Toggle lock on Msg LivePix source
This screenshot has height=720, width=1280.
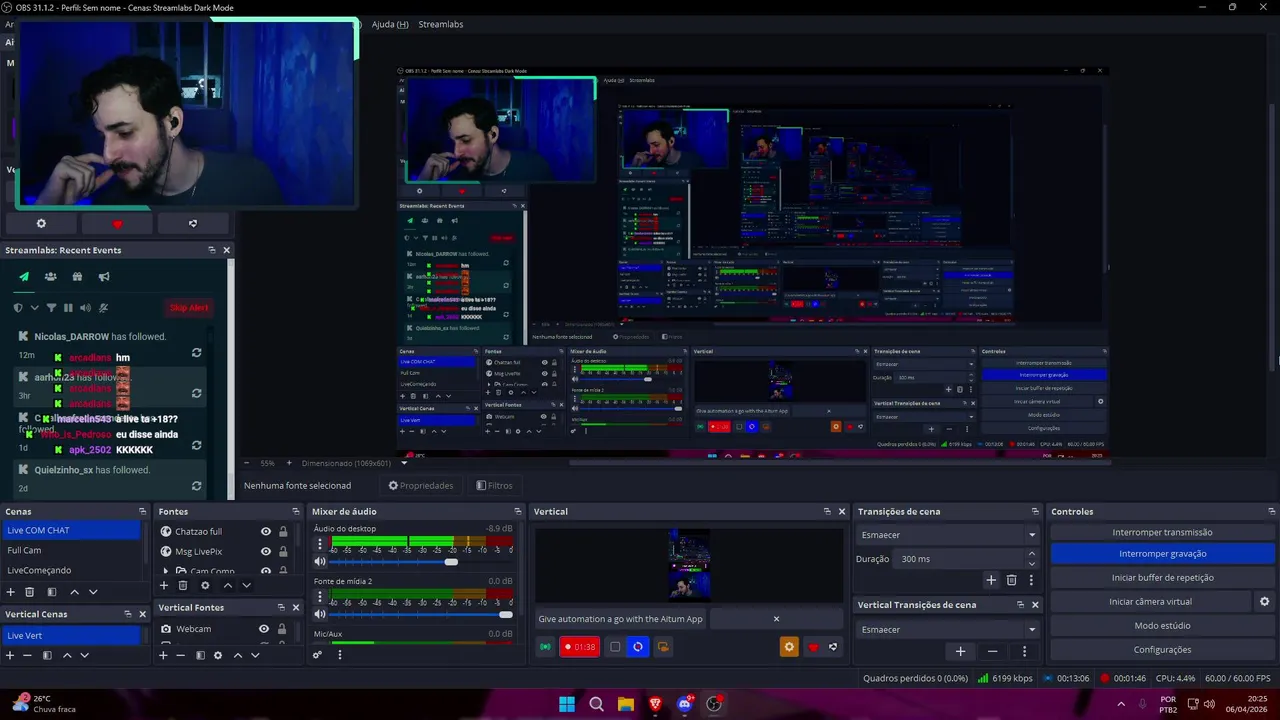pyautogui.click(x=283, y=552)
